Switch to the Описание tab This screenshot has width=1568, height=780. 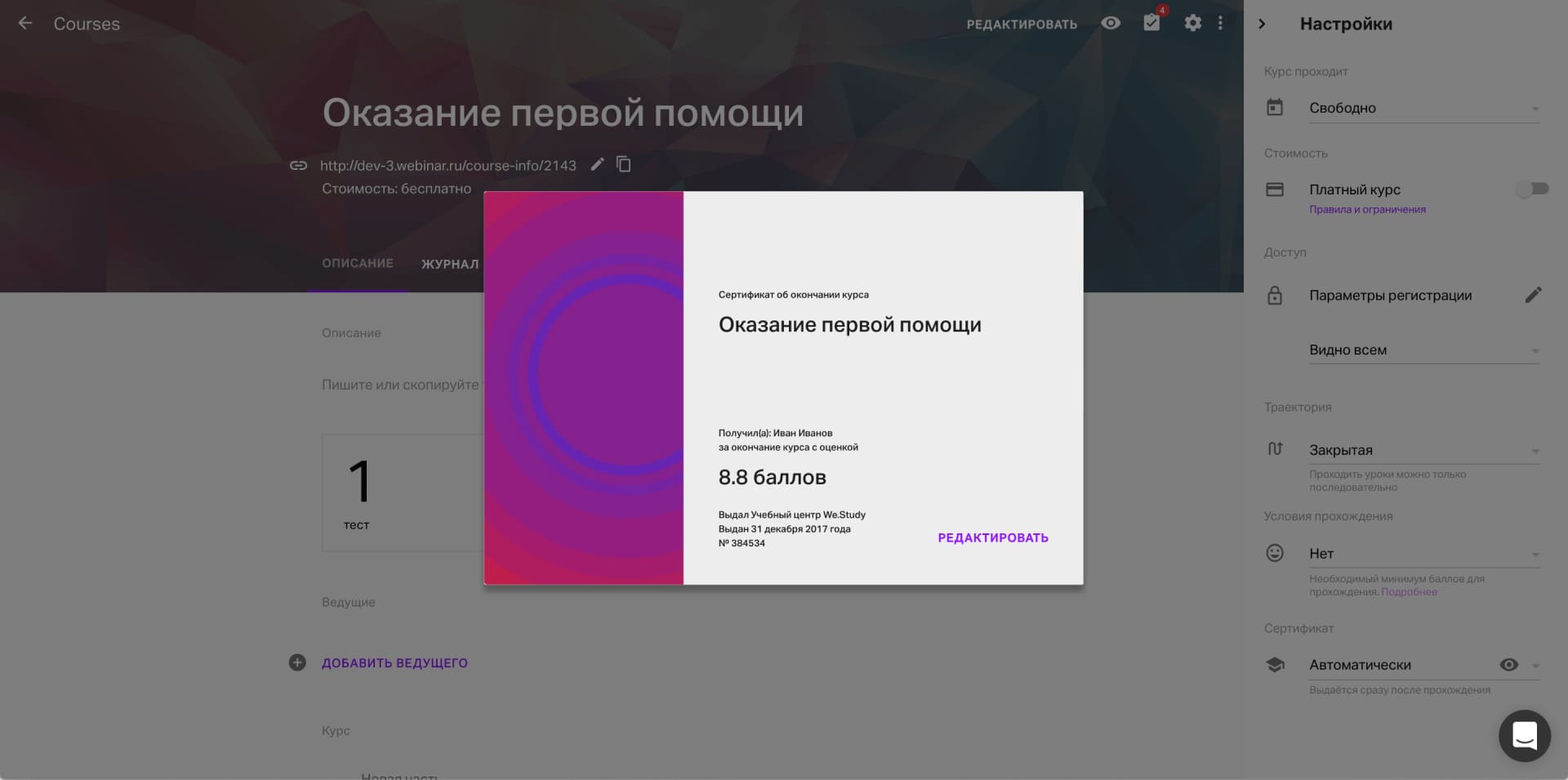358,263
